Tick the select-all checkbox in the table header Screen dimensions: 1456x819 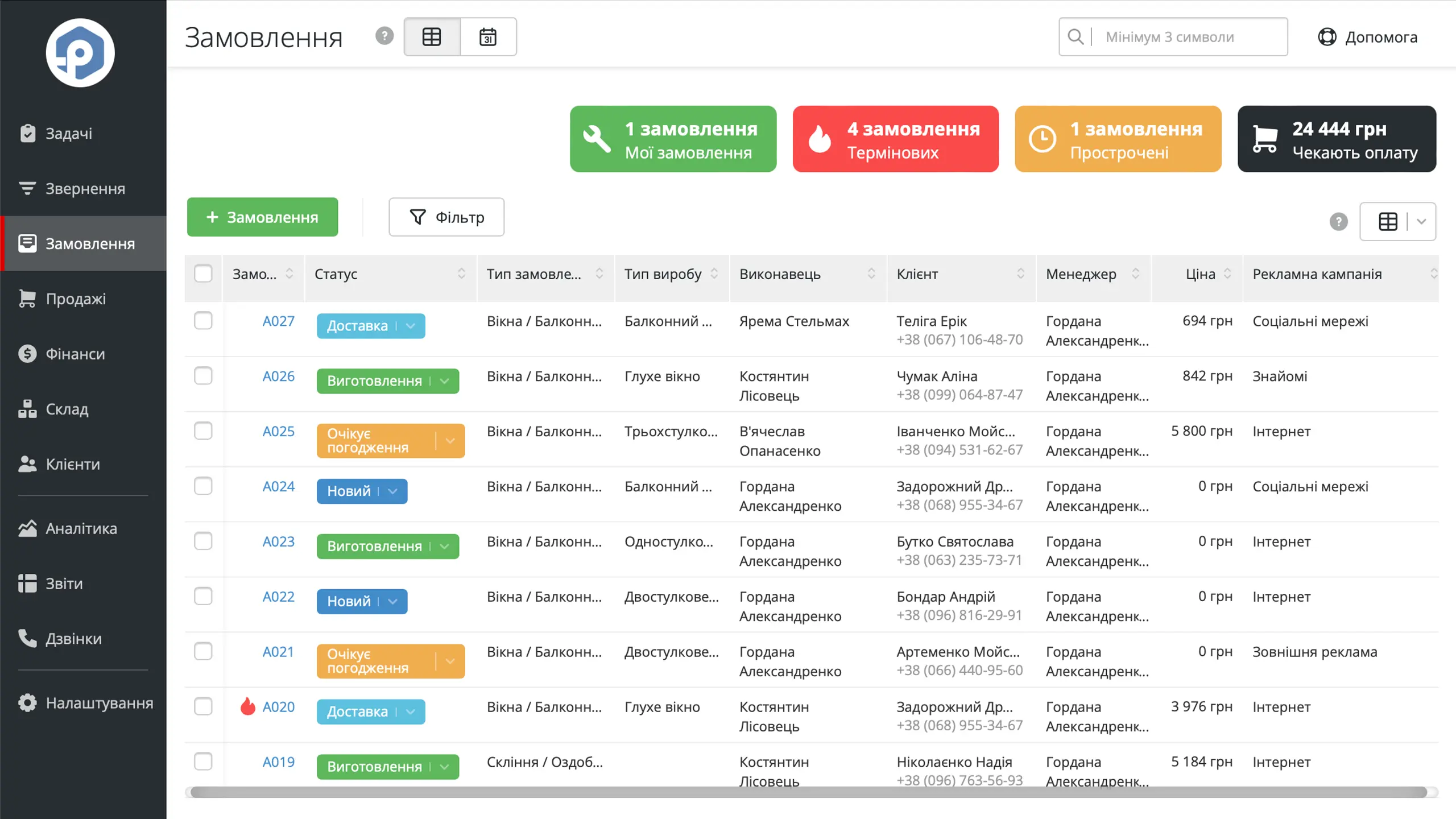pos(203,274)
